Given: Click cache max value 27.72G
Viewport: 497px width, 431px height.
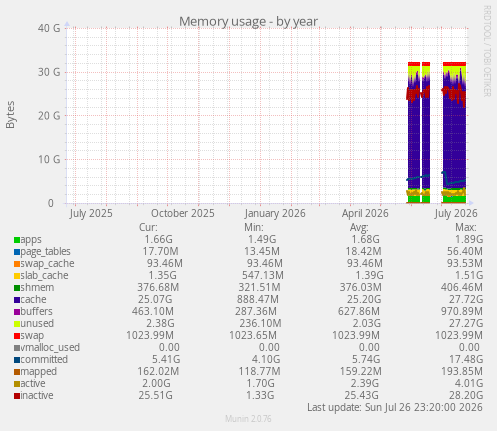Looking at the screenshot, I should (x=466, y=300).
